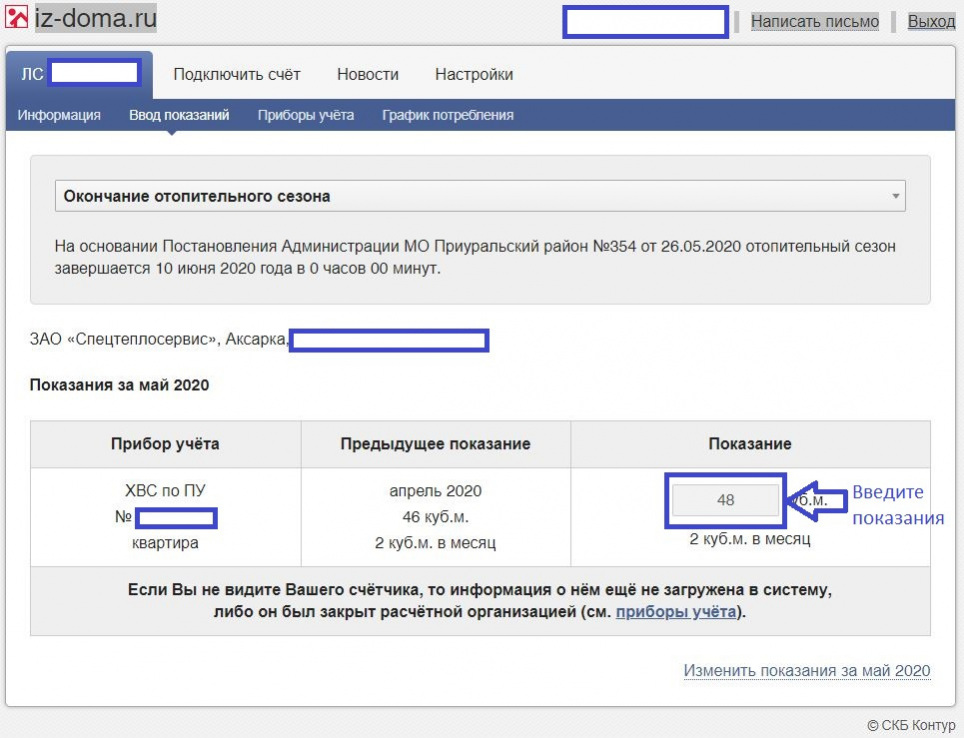Screen dimensions: 964x738
Task: Click the Показание column header
Action: 749,443
